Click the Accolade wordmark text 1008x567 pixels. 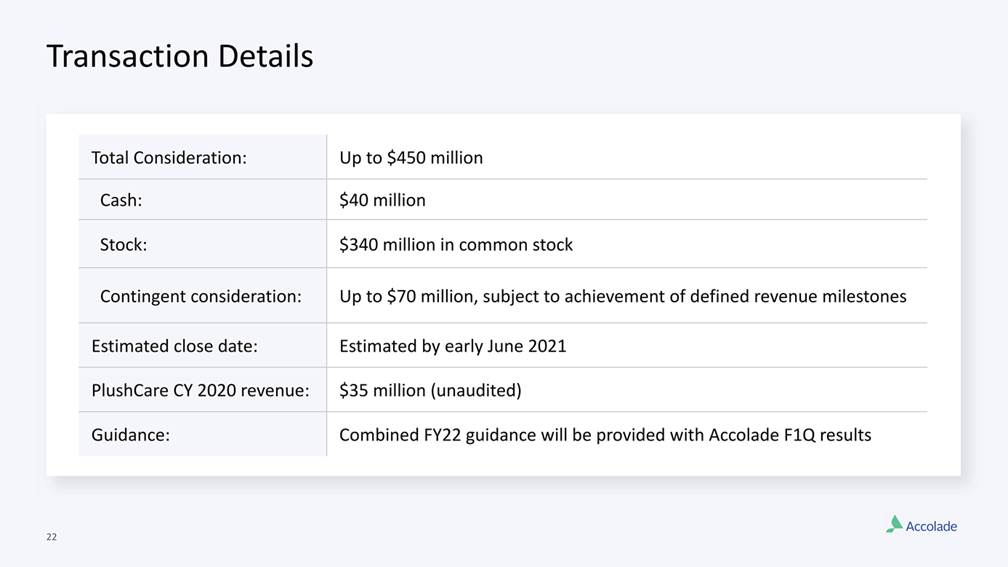931,527
